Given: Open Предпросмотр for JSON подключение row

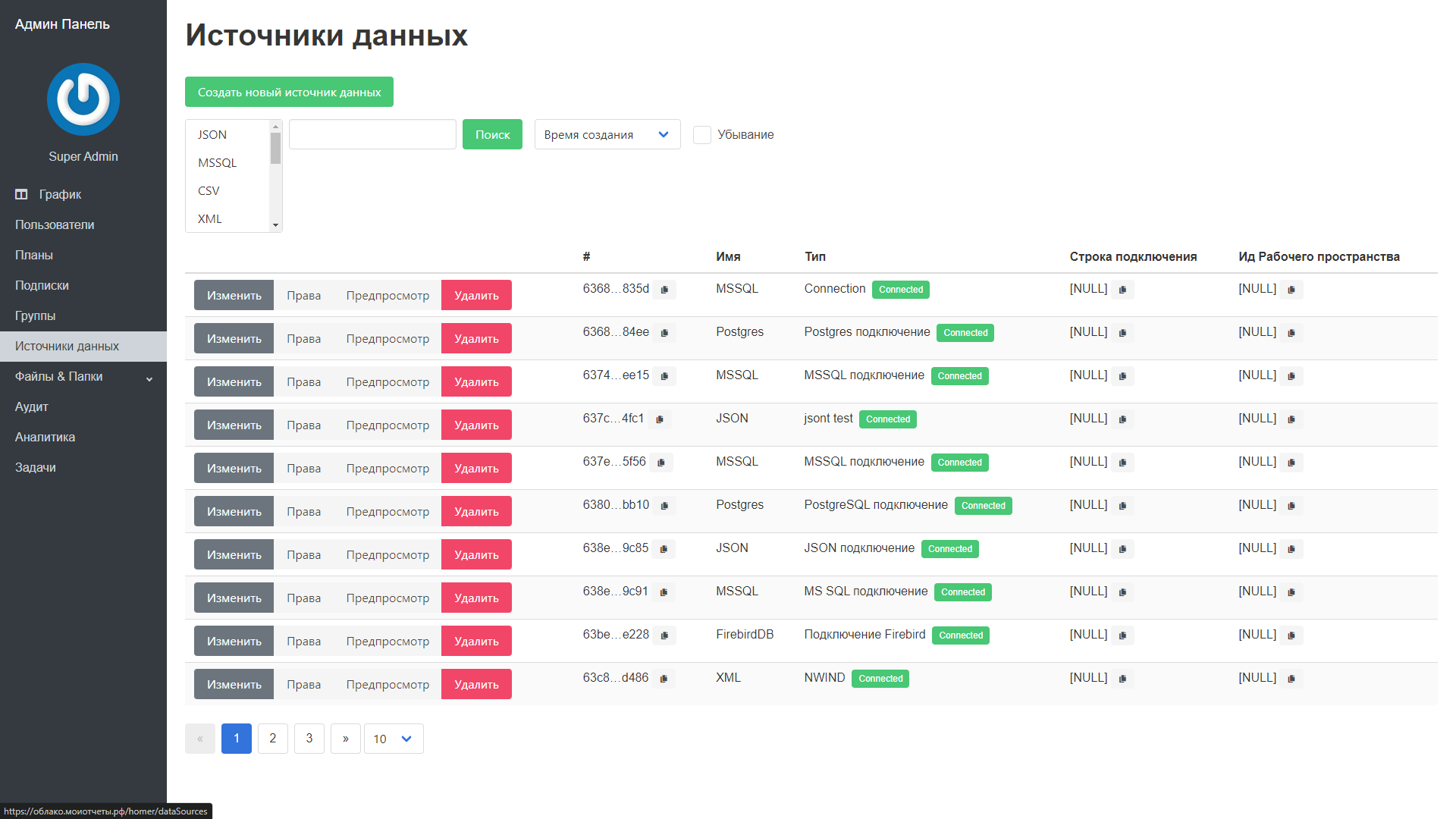Looking at the screenshot, I should [x=388, y=554].
